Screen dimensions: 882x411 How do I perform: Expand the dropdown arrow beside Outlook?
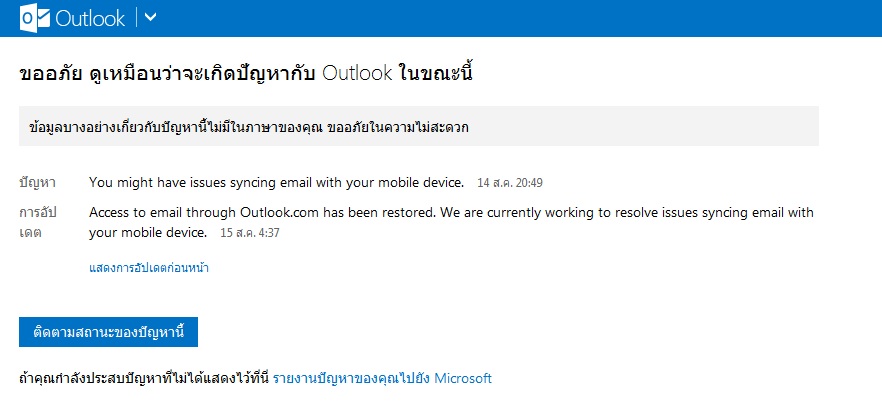coord(151,18)
